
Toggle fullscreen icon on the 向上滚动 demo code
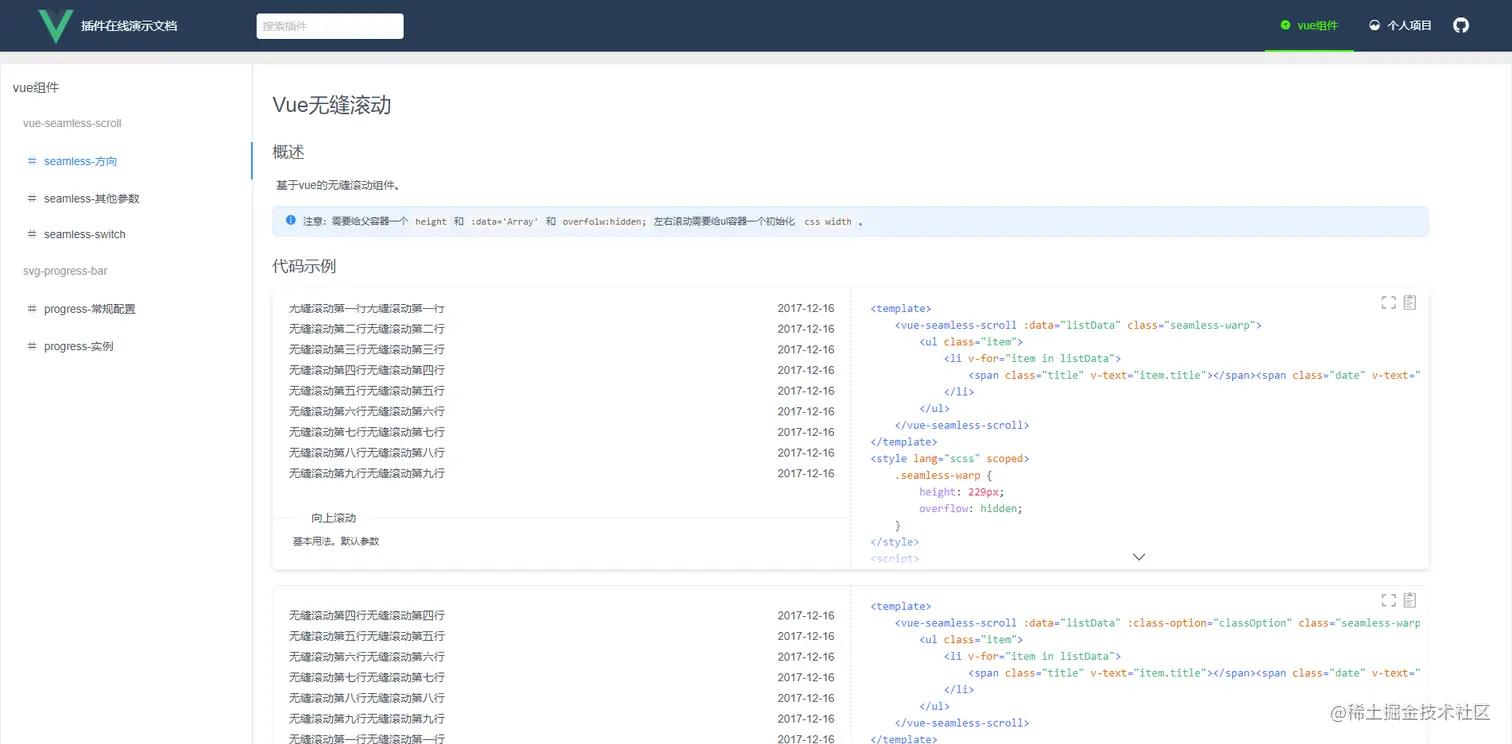coord(1388,303)
